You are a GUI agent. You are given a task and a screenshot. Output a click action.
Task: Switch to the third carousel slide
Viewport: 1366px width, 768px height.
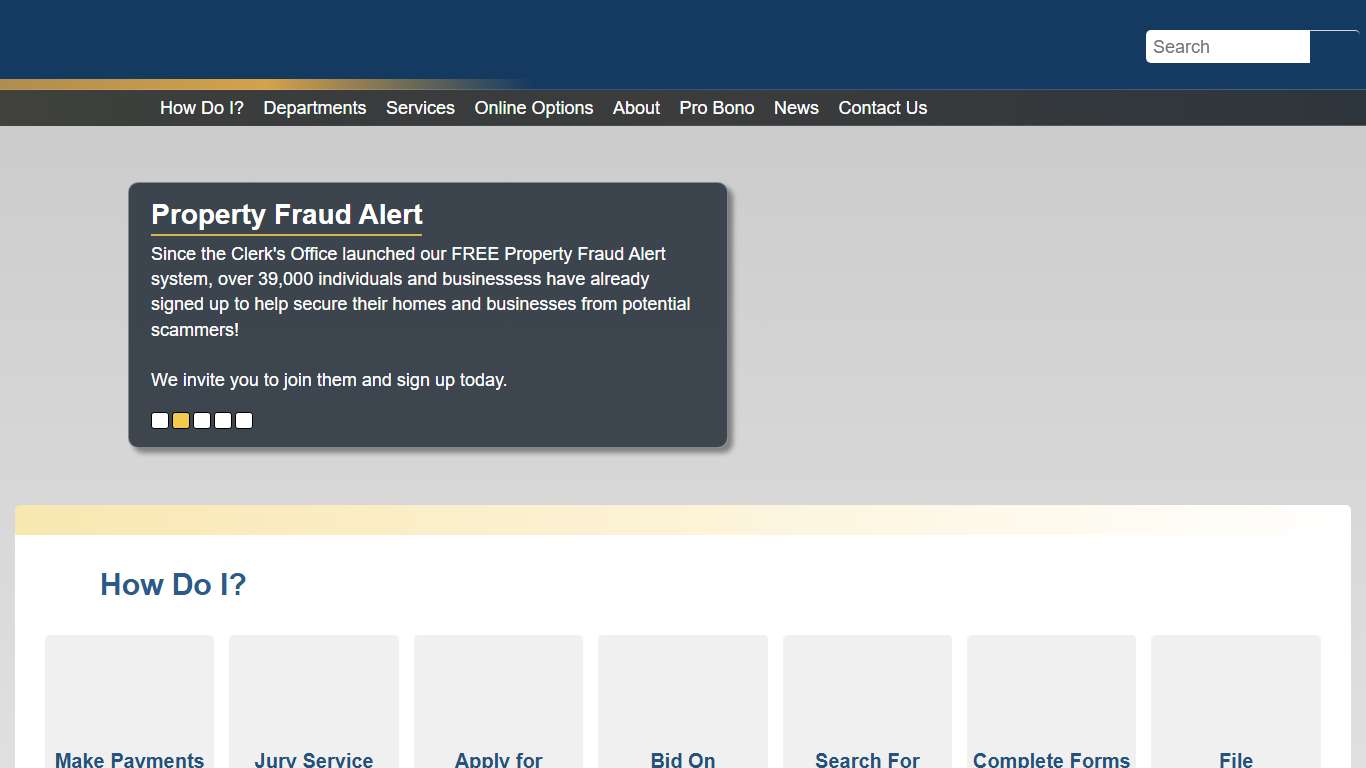pyautogui.click(x=202, y=421)
